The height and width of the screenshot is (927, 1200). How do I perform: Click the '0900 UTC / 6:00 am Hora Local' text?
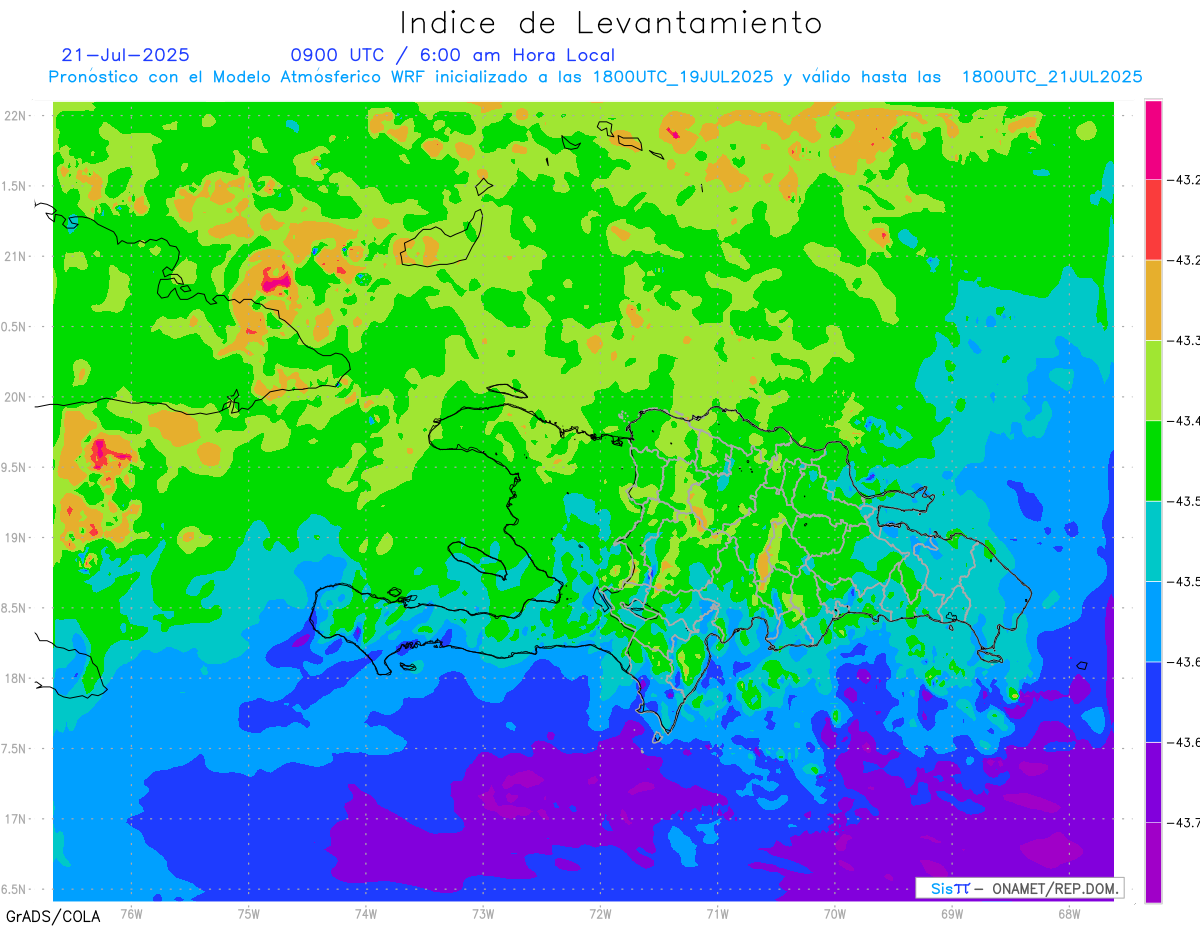point(453,55)
